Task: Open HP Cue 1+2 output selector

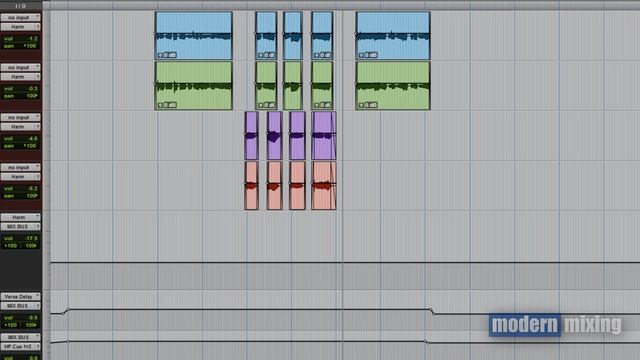Action: pyautogui.click(x=20, y=347)
